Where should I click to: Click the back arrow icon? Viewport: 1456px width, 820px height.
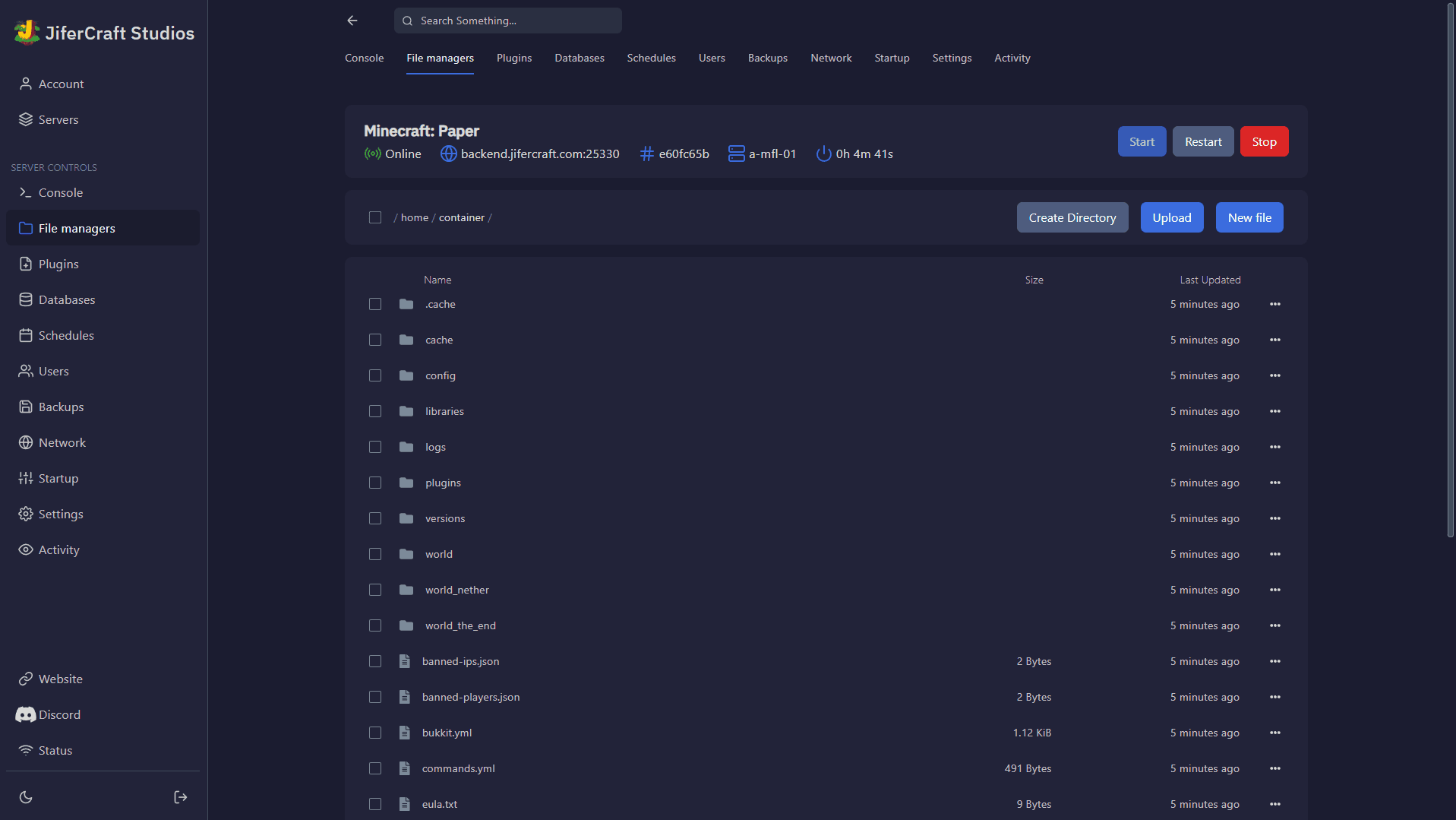352,21
